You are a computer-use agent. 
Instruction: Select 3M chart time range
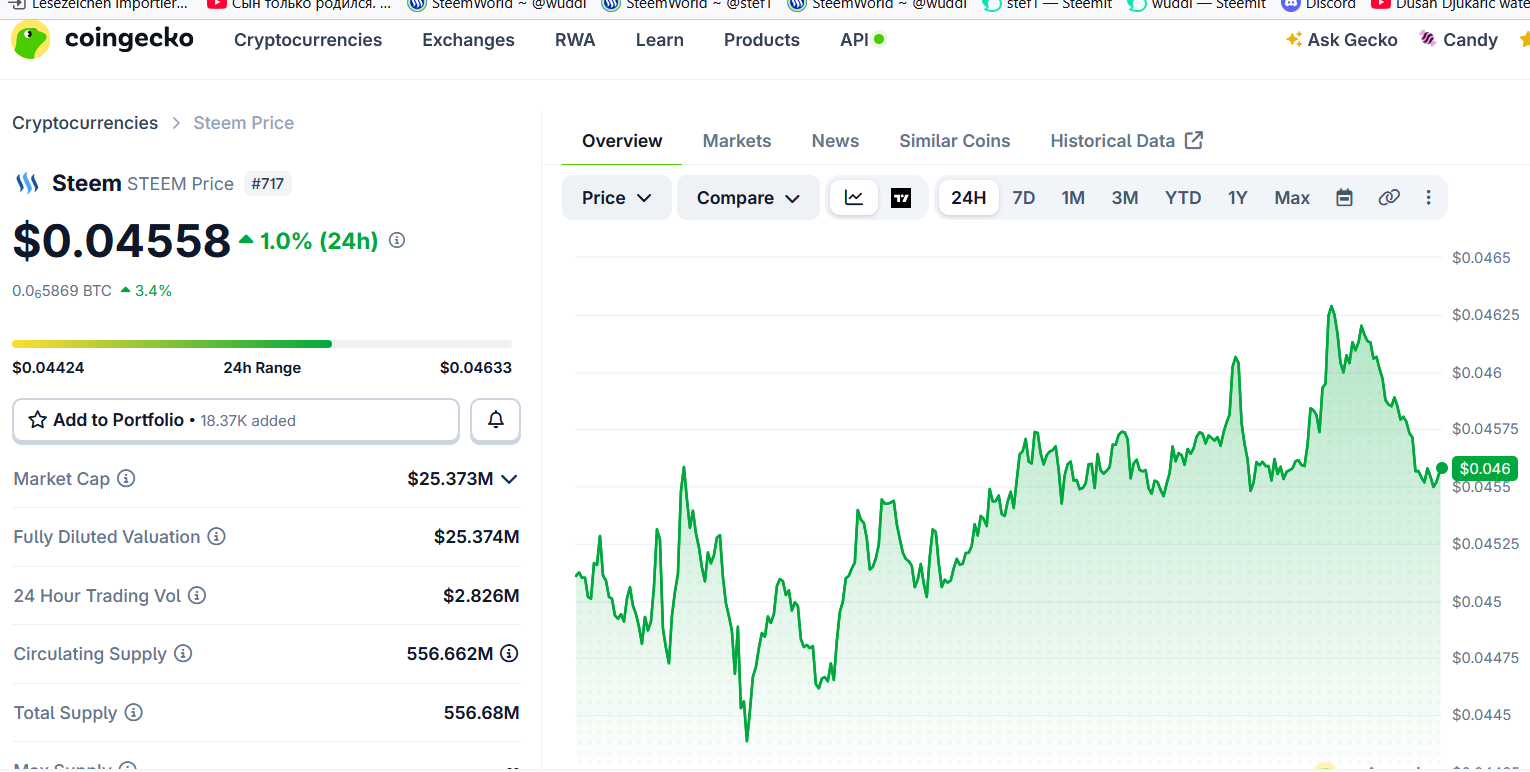tap(1125, 198)
